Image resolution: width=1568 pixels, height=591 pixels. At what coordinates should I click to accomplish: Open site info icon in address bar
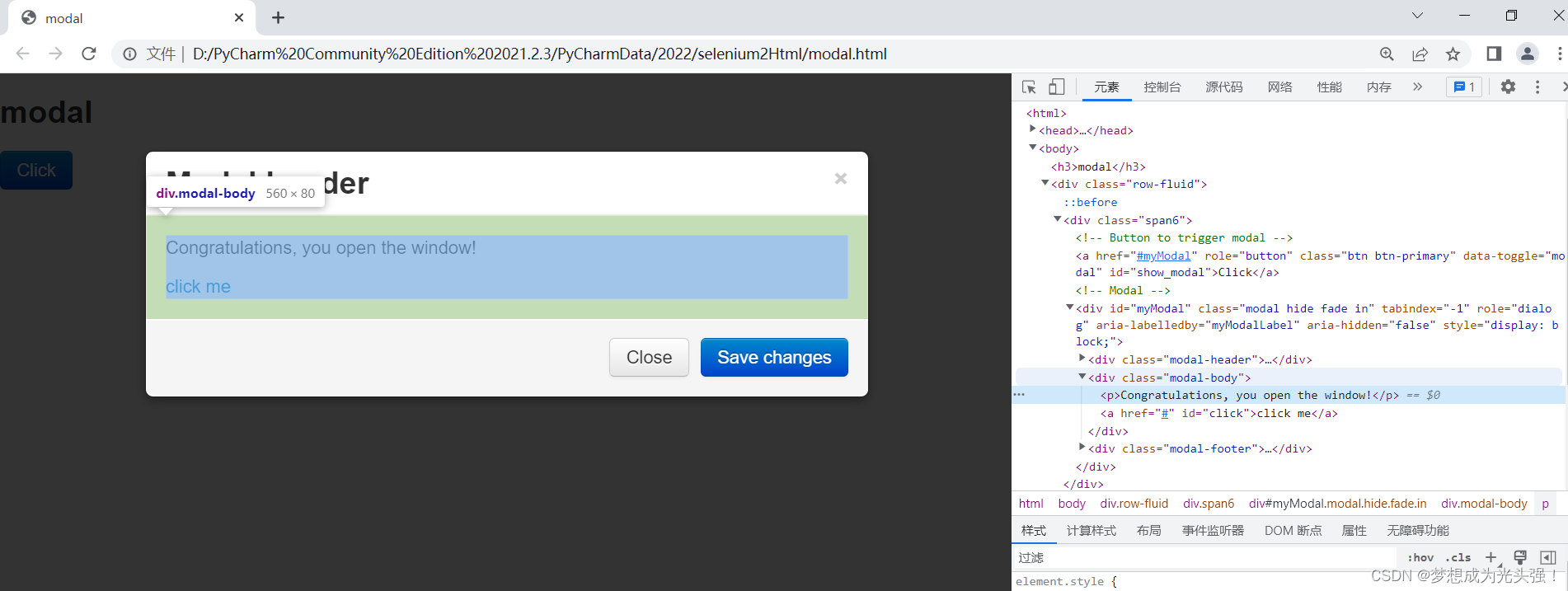(129, 54)
